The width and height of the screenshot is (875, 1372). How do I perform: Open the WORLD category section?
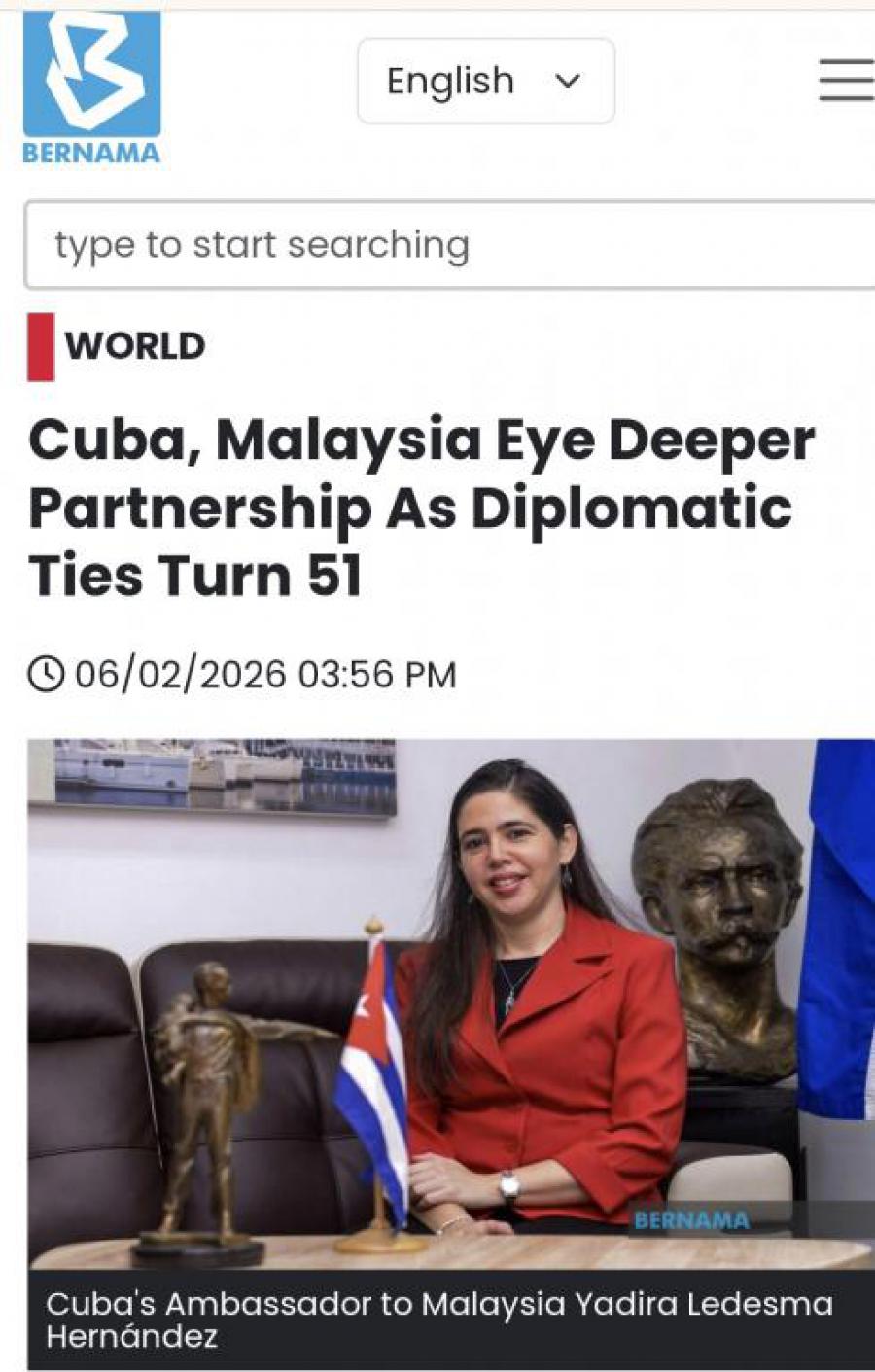point(135,346)
